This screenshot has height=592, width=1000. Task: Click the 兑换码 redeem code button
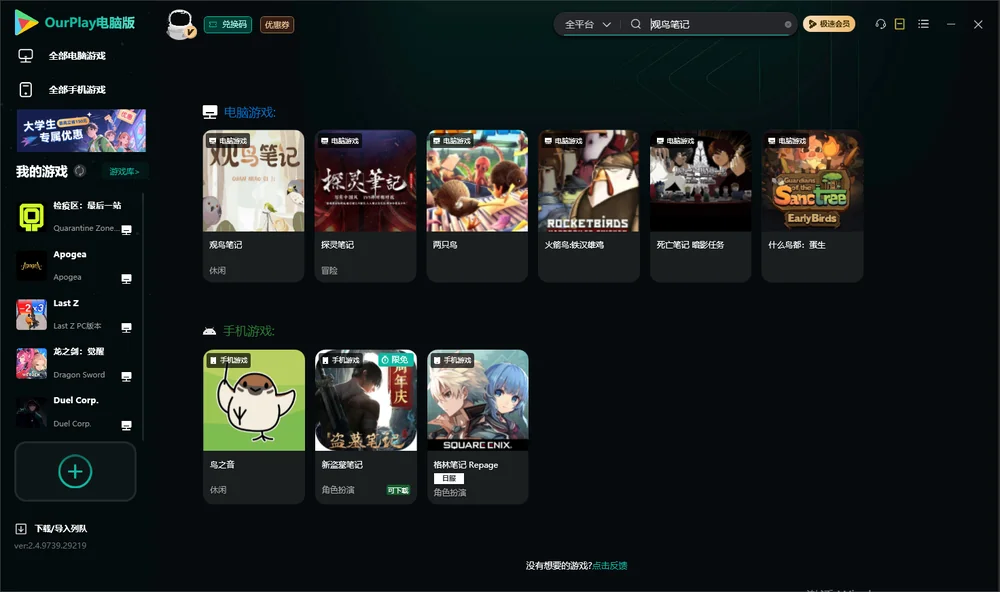coord(228,24)
